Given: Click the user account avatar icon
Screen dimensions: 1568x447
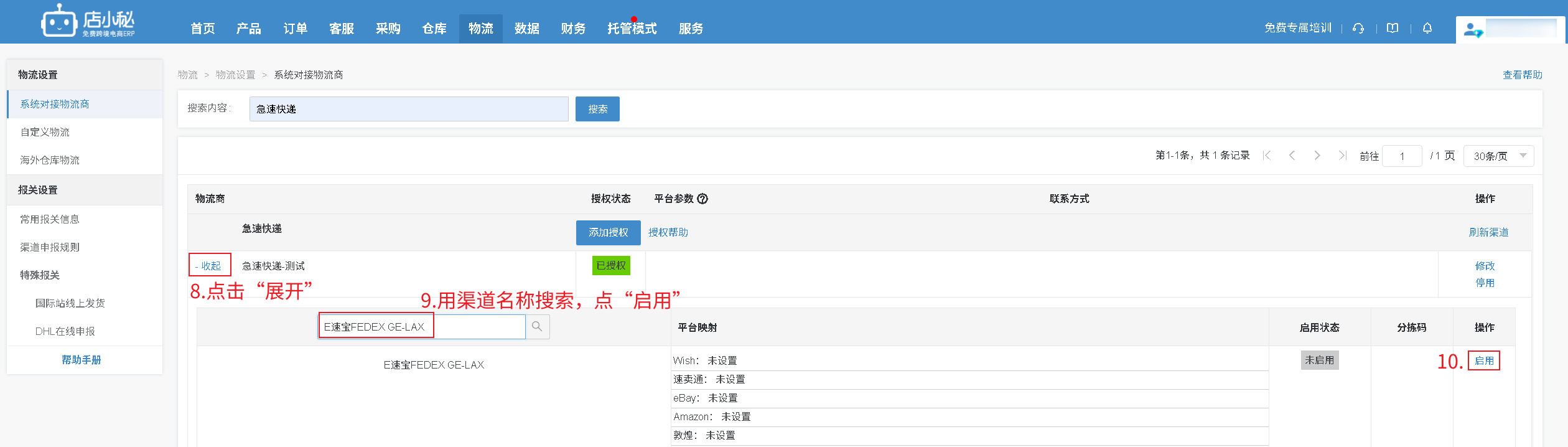Looking at the screenshot, I should tap(1472, 30).
